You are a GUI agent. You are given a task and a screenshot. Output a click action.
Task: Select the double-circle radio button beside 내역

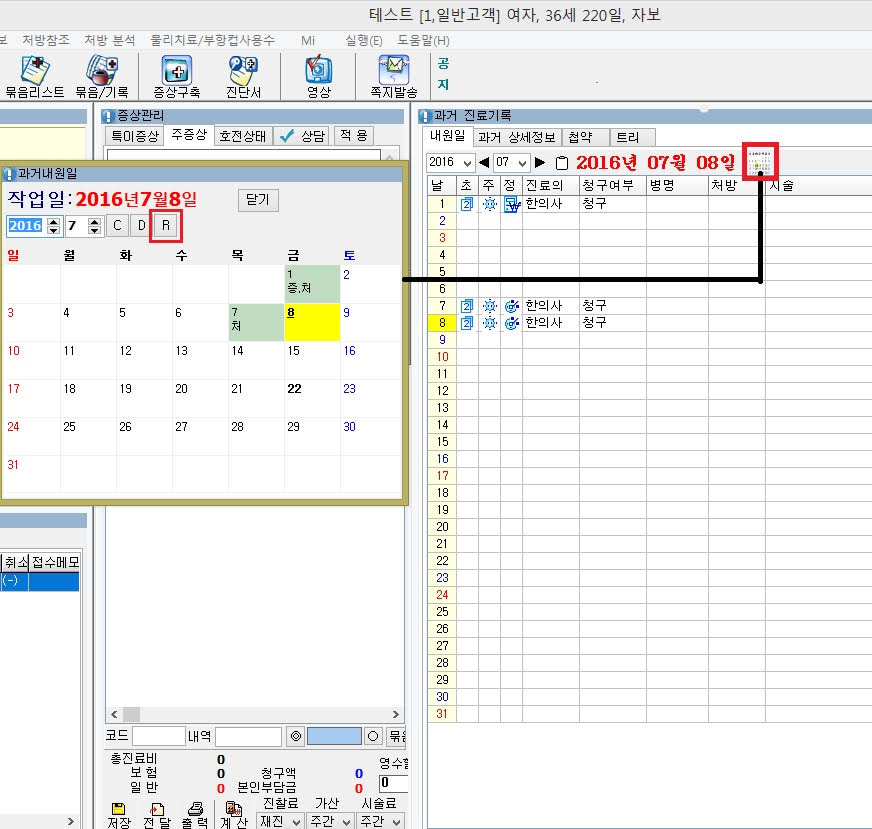tap(295, 737)
